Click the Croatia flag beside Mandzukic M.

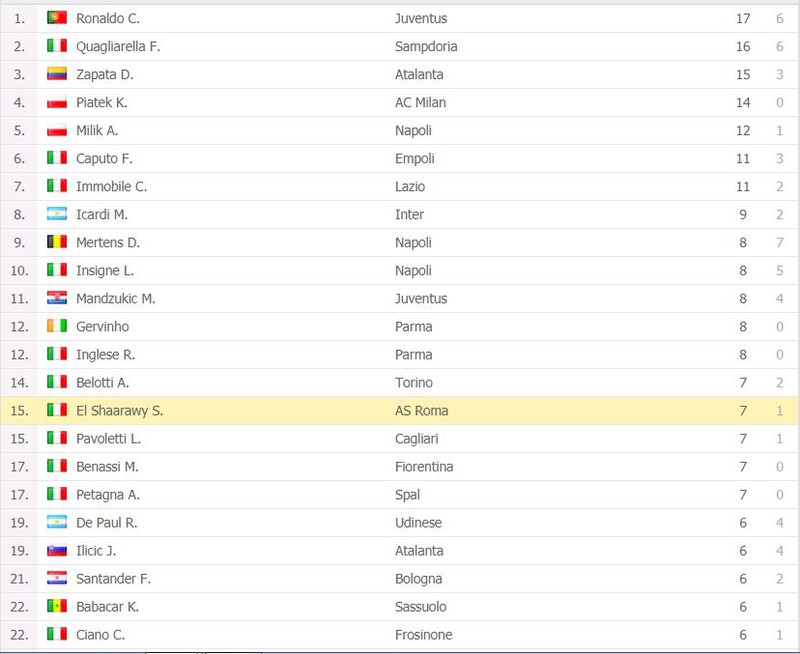click(57, 298)
